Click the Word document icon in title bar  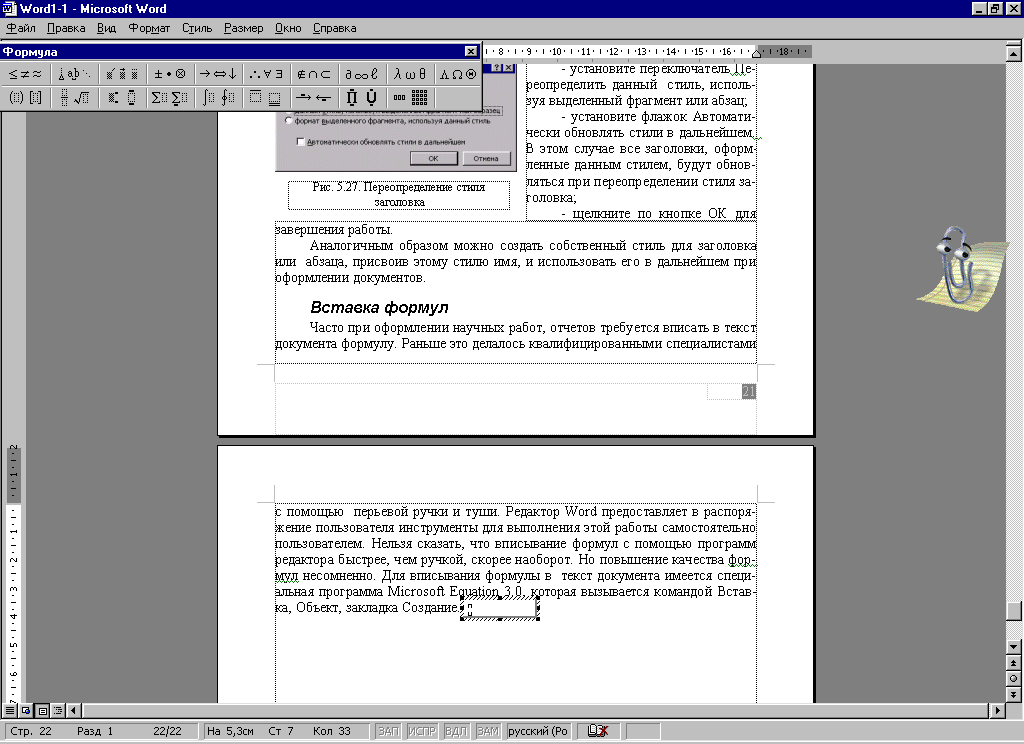[9, 8]
